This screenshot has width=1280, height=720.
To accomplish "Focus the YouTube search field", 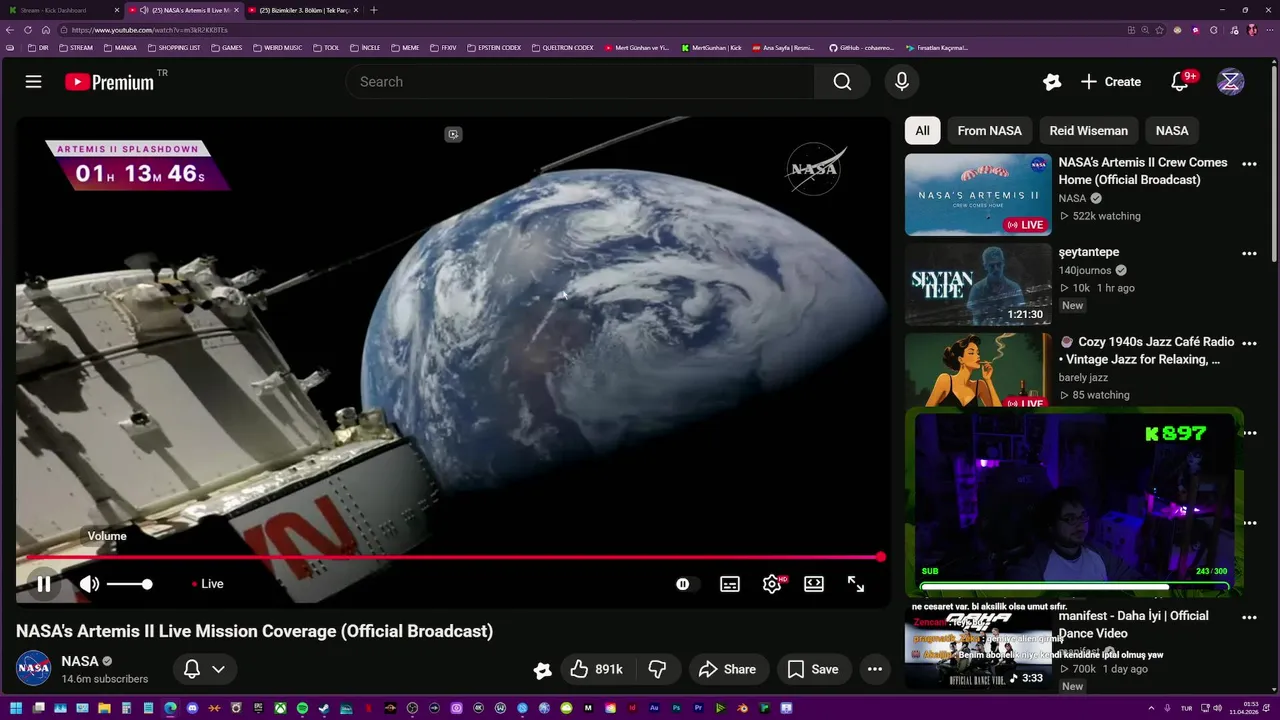I will point(580,82).
